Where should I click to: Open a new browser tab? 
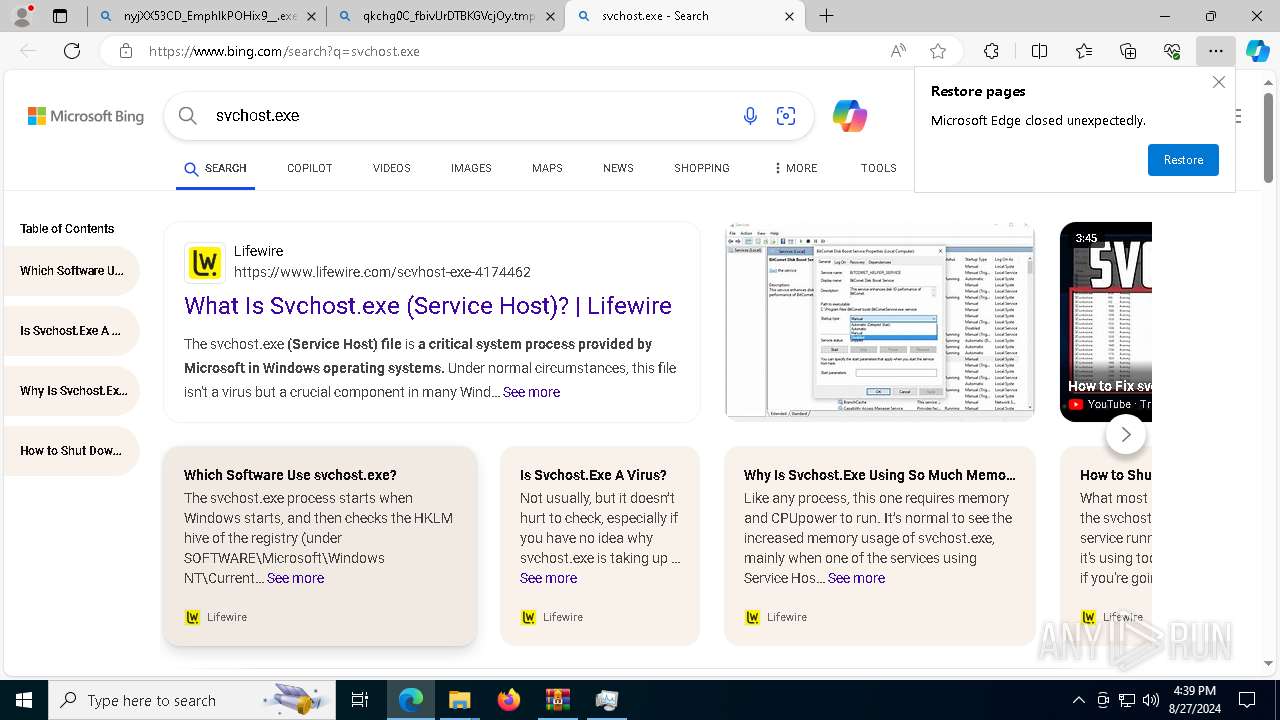[826, 16]
